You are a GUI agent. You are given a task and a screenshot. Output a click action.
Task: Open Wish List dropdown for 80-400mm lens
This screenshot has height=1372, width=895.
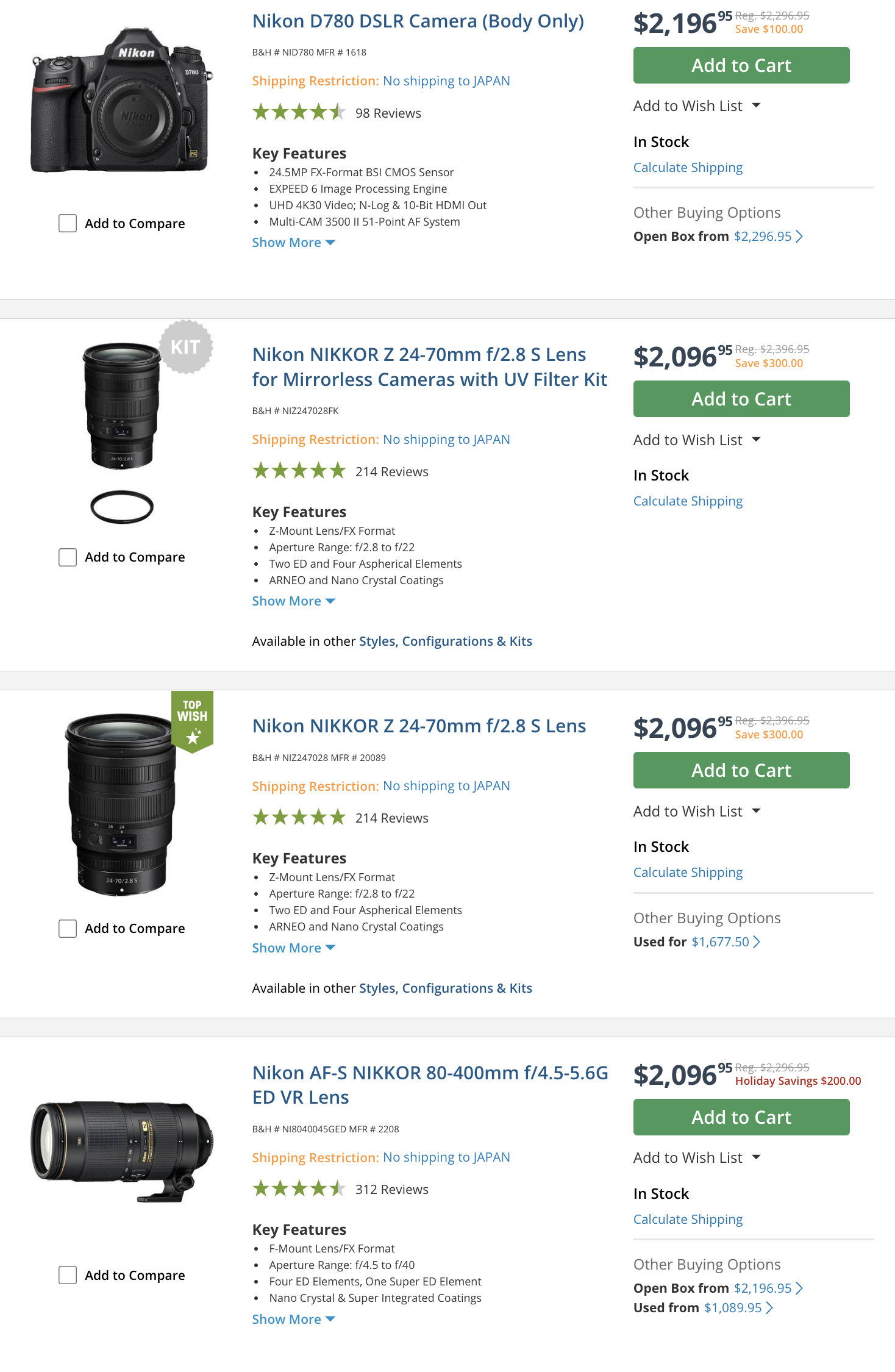[x=756, y=1157]
